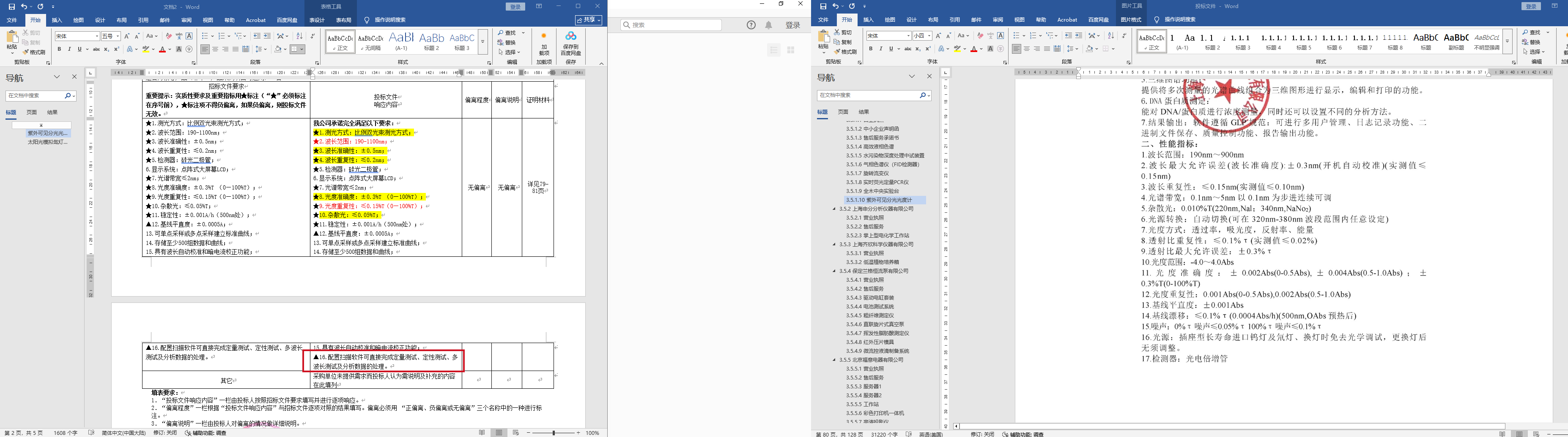Screen dimensions: 1568x437
Task: Save the 文档2 document in left Word
Action: tap(11, 7)
